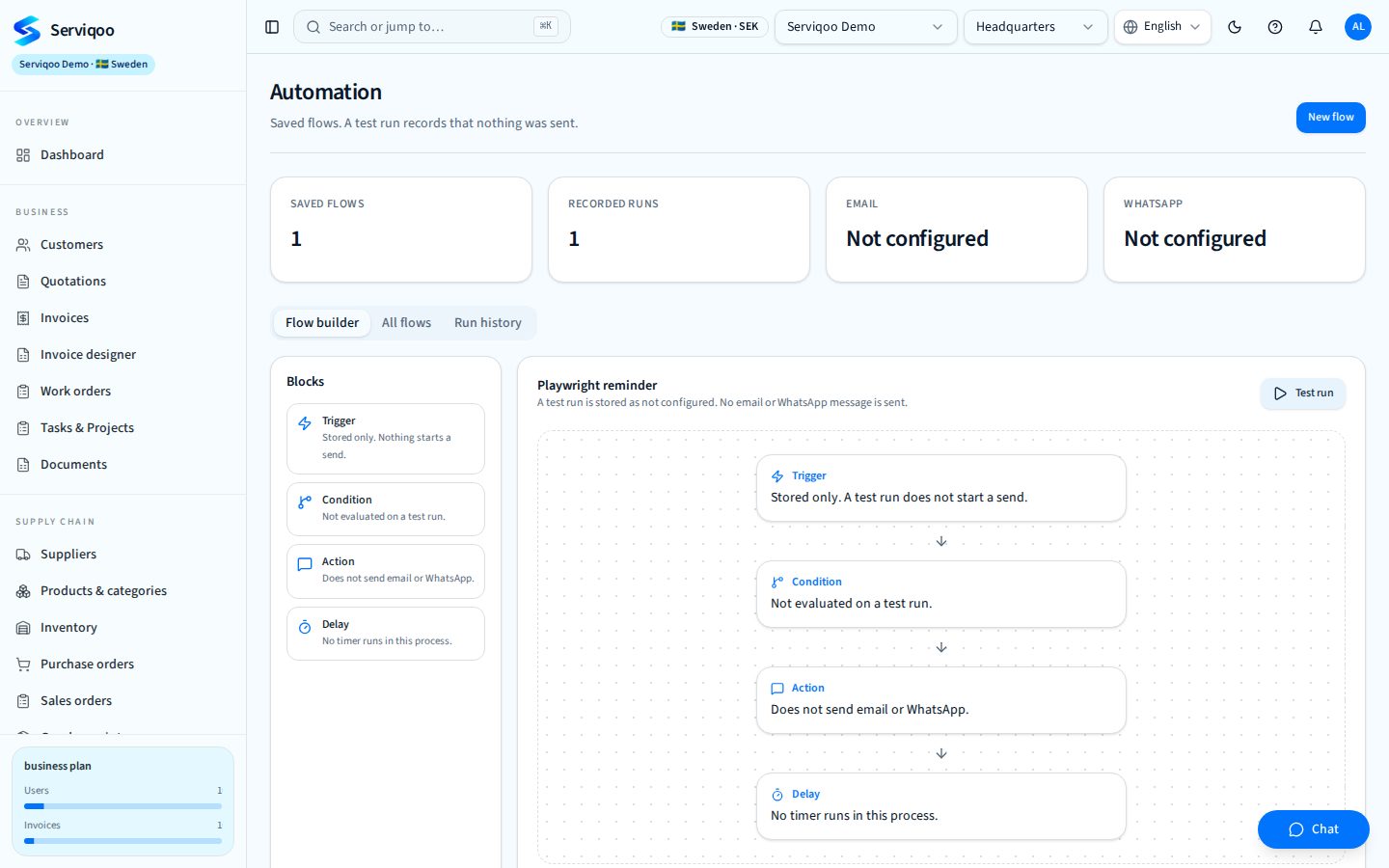The height and width of the screenshot is (868, 1389).
Task: Switch to dark mode moon icon
Action: 1235,27
